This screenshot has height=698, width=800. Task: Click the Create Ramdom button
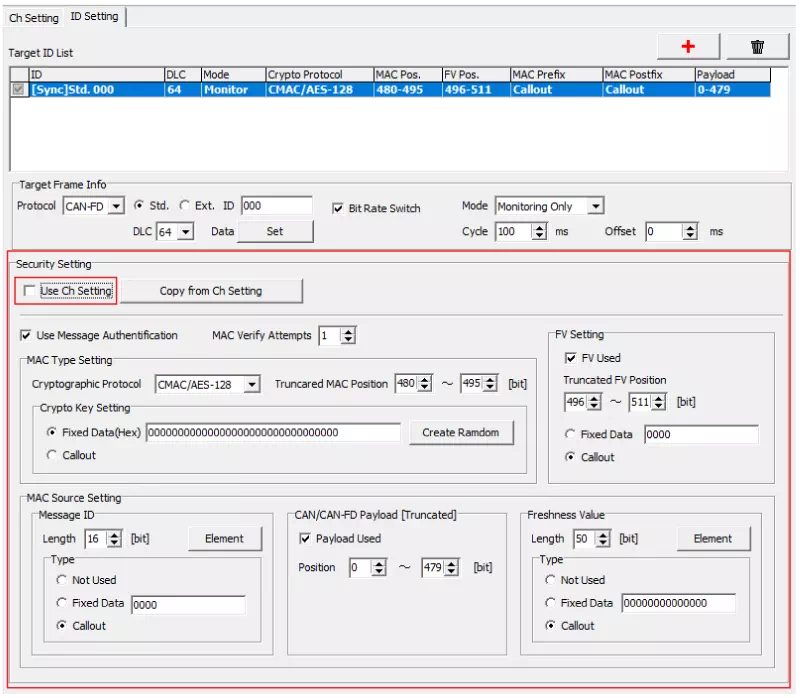(461, 433)
